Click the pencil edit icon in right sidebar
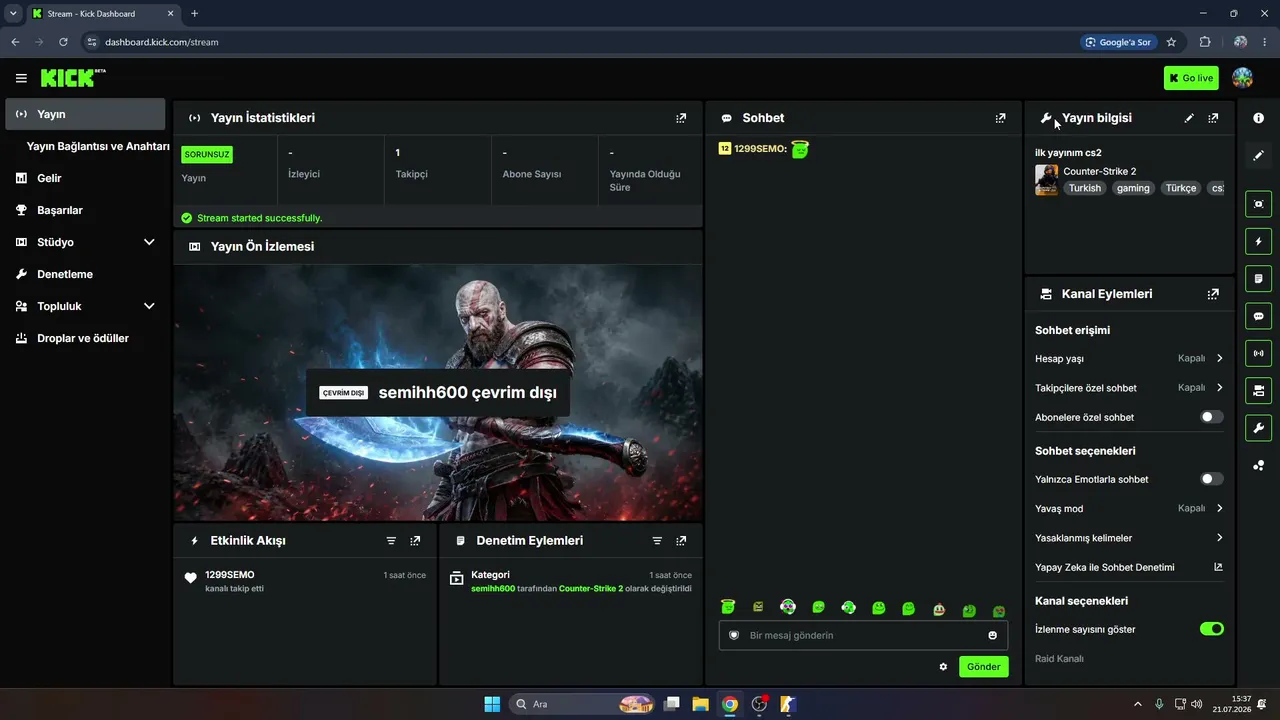Screen dimensions: 1280x720 coord(1258,155)
